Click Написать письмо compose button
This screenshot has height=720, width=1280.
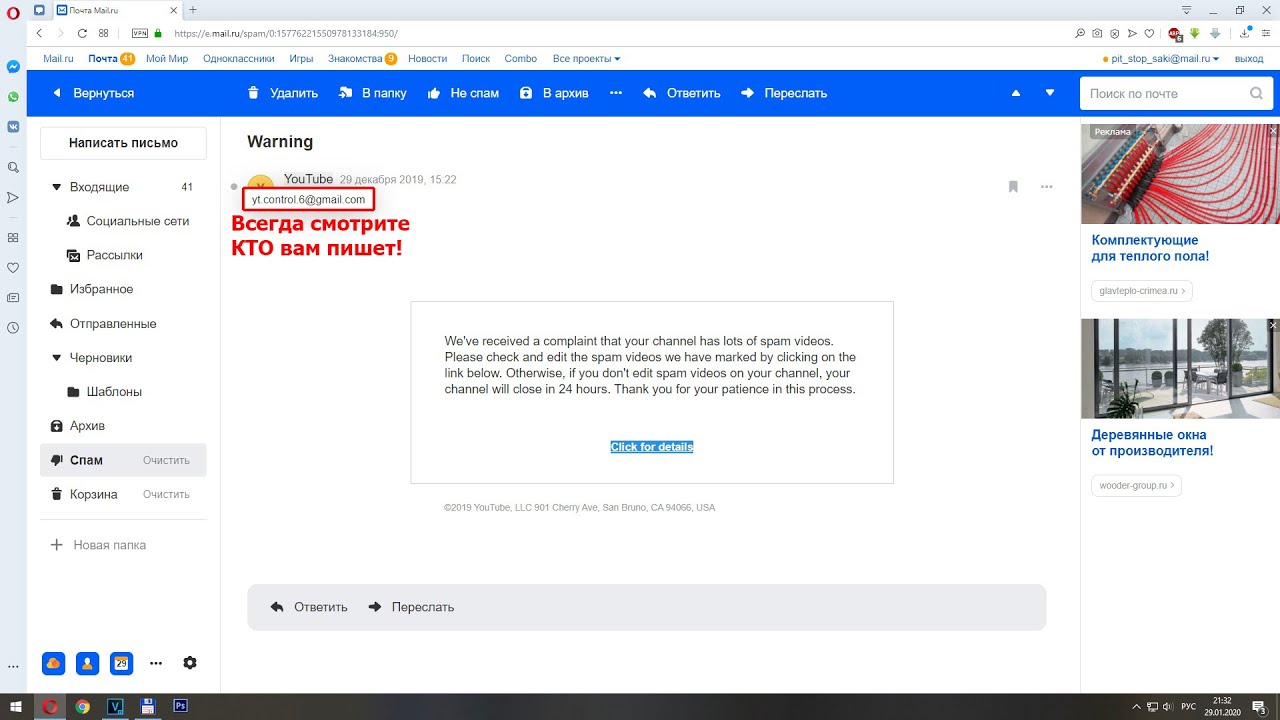coord(123,143)
